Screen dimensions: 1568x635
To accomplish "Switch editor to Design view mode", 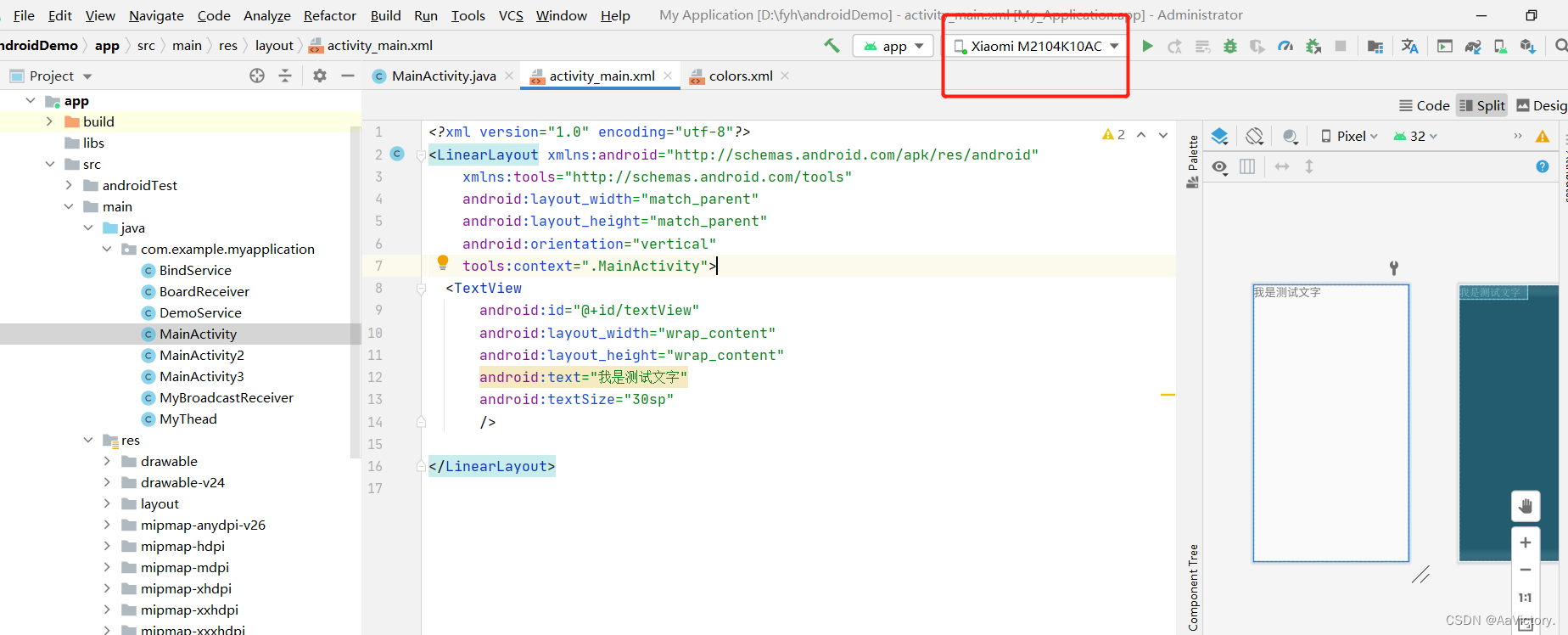I will coord(1542,105).
